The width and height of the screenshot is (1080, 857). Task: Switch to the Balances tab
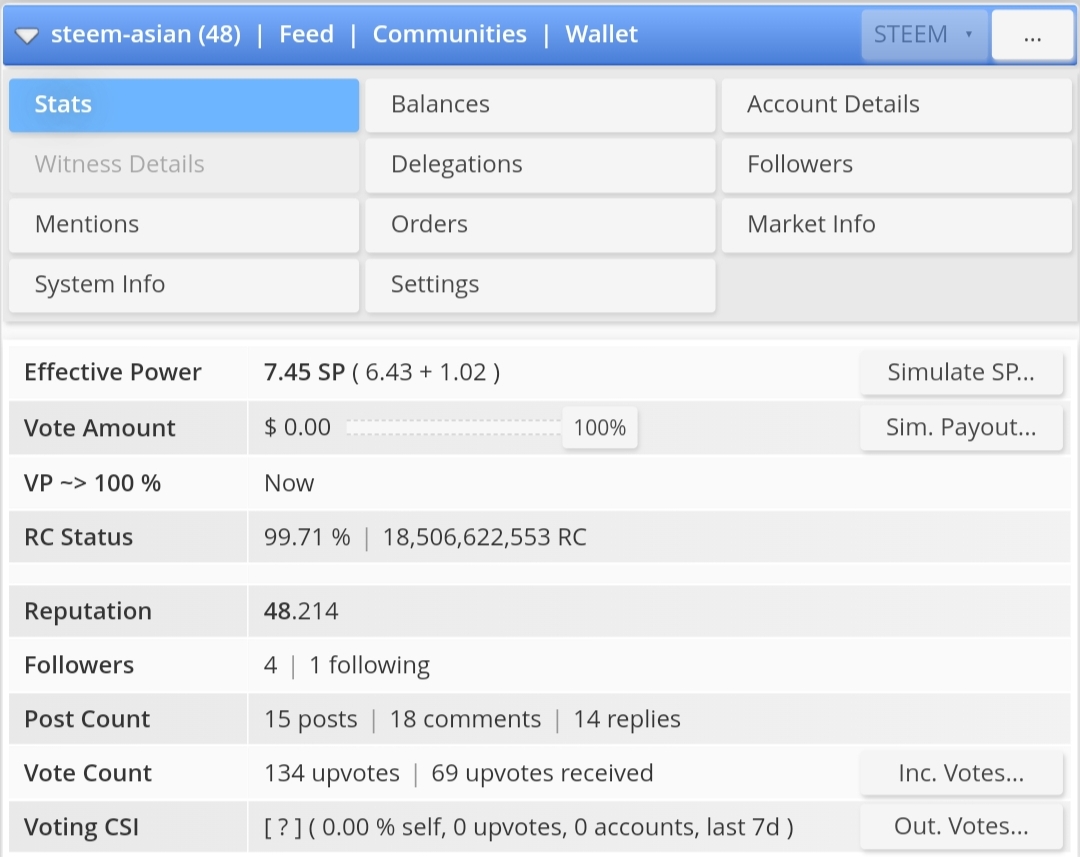[x=540, y=105]
